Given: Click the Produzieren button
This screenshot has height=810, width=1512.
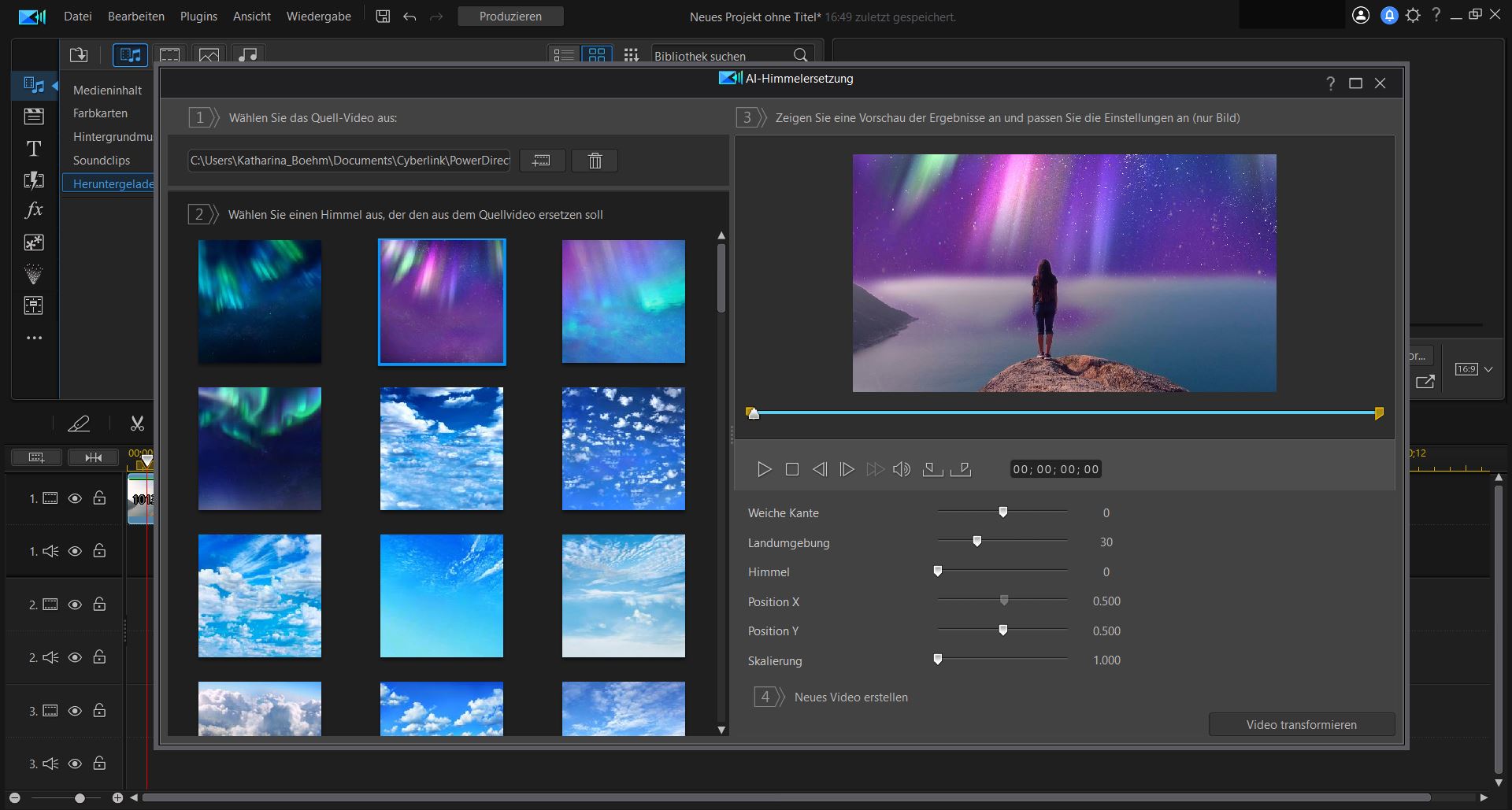Looking at the screenshot, I should coord(510,16).
